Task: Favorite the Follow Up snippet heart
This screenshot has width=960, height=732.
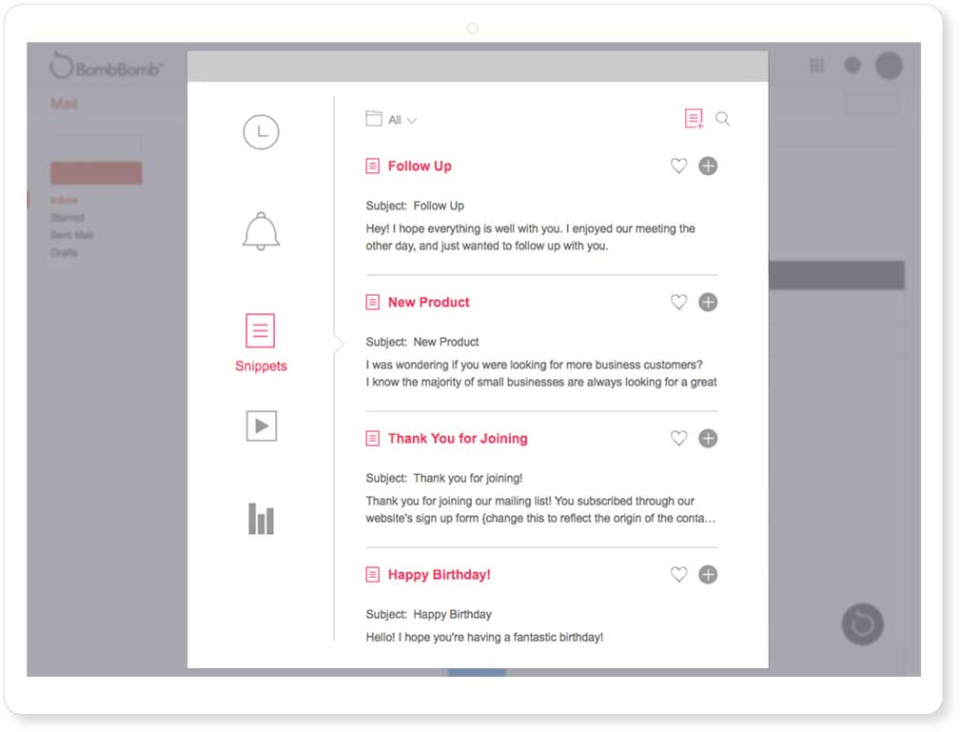Action: point(679,166)
